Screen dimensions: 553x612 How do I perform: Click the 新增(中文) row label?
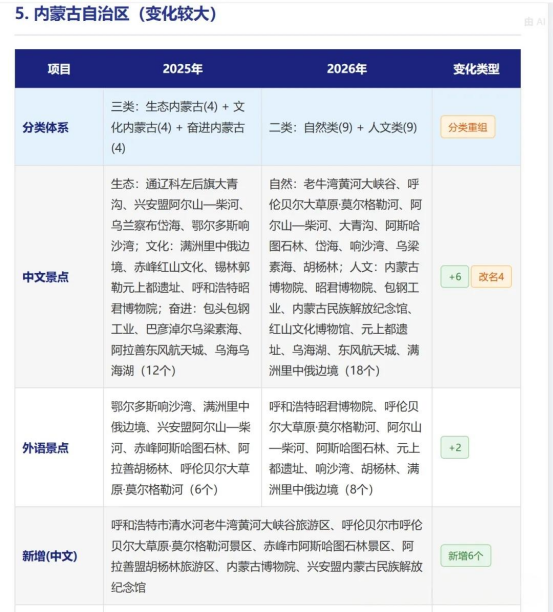tap(50, 556)
